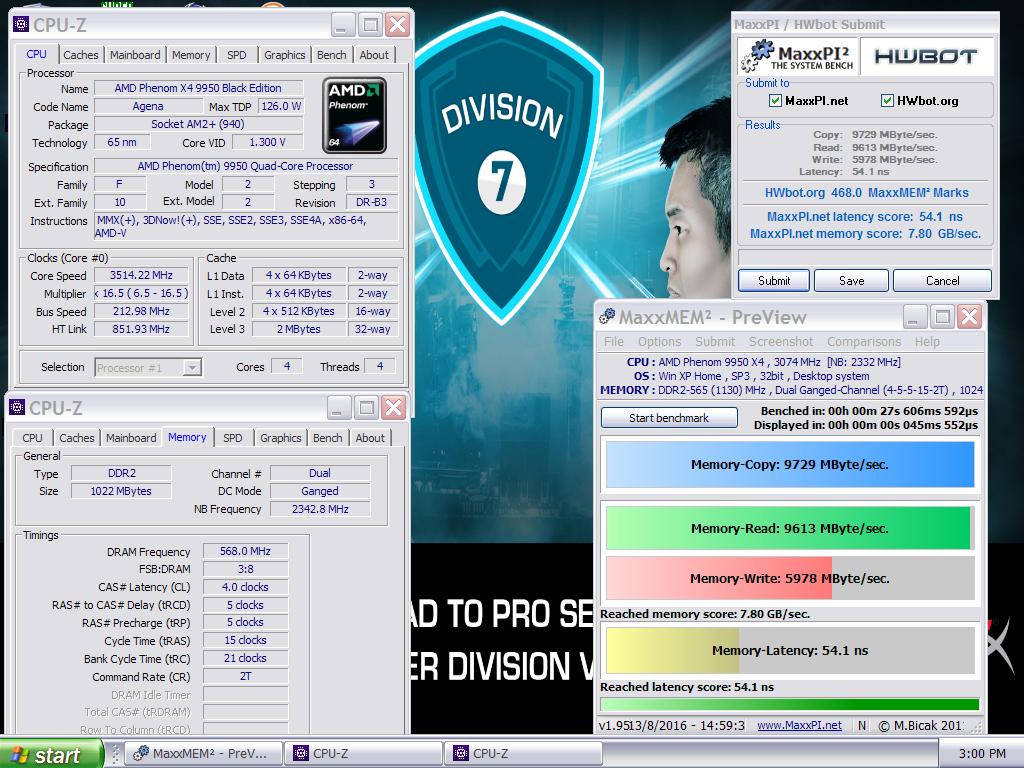Click the Save button in HWbot dialog
Image resolution: width=1024 pixels, height=768 pixels.
tap(852, 281)
